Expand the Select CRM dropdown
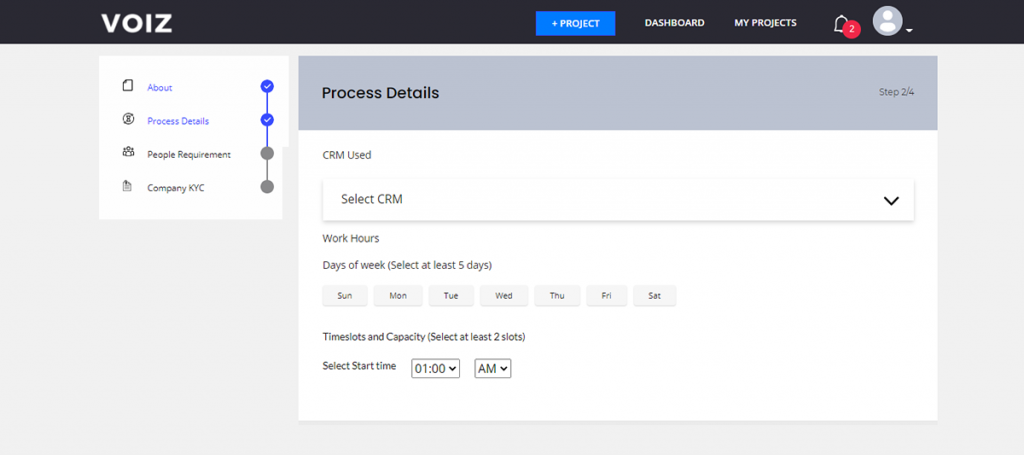Viewport: 1024px width, 455px height. (x=618, y=200)
